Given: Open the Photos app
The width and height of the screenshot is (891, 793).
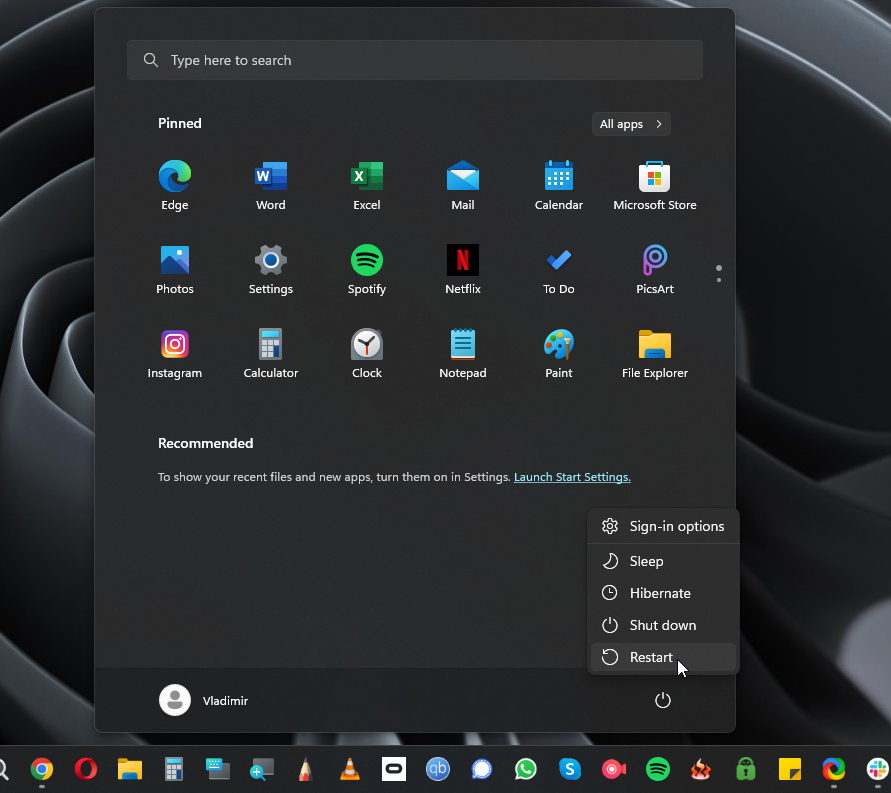Looking at the screenshot, I should (x=174, y=270).
